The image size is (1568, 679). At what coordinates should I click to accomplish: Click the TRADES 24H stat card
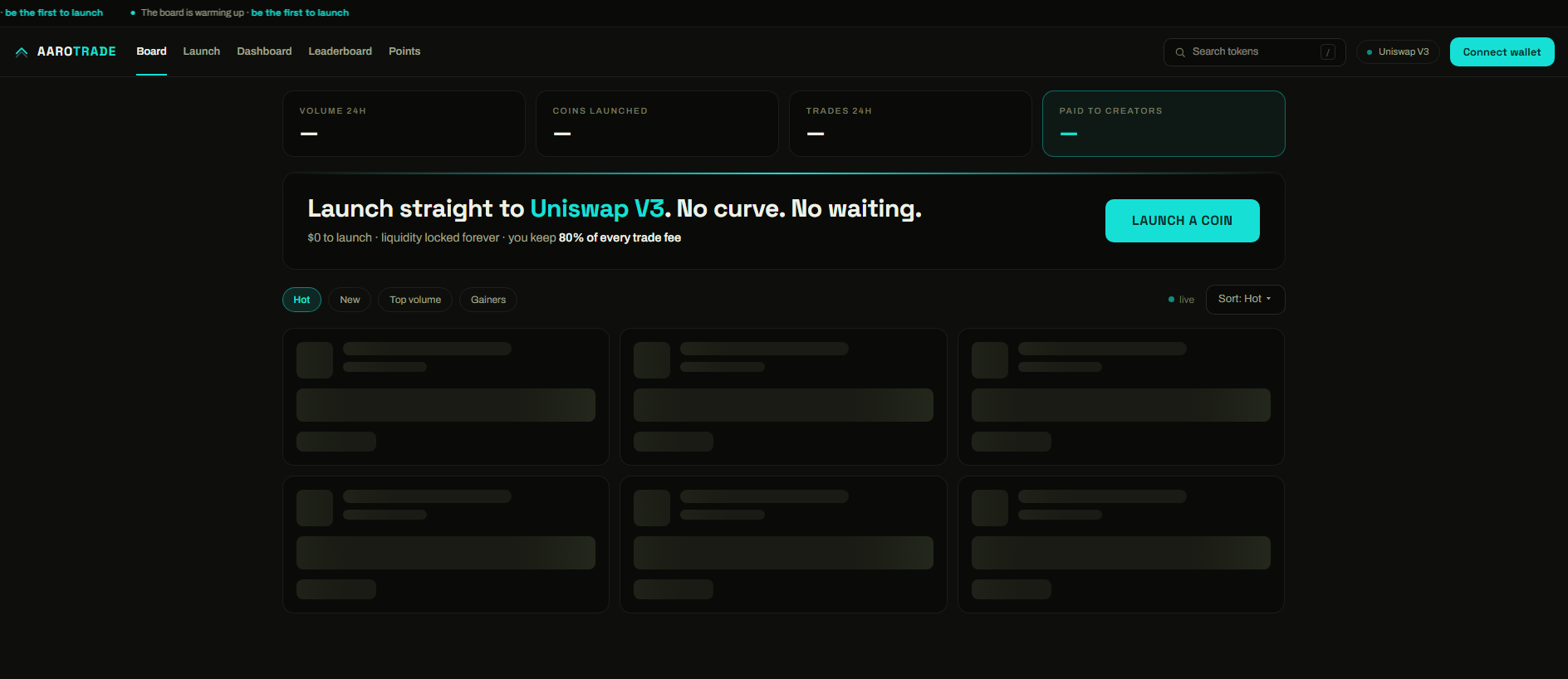click(x=910, y=124)
